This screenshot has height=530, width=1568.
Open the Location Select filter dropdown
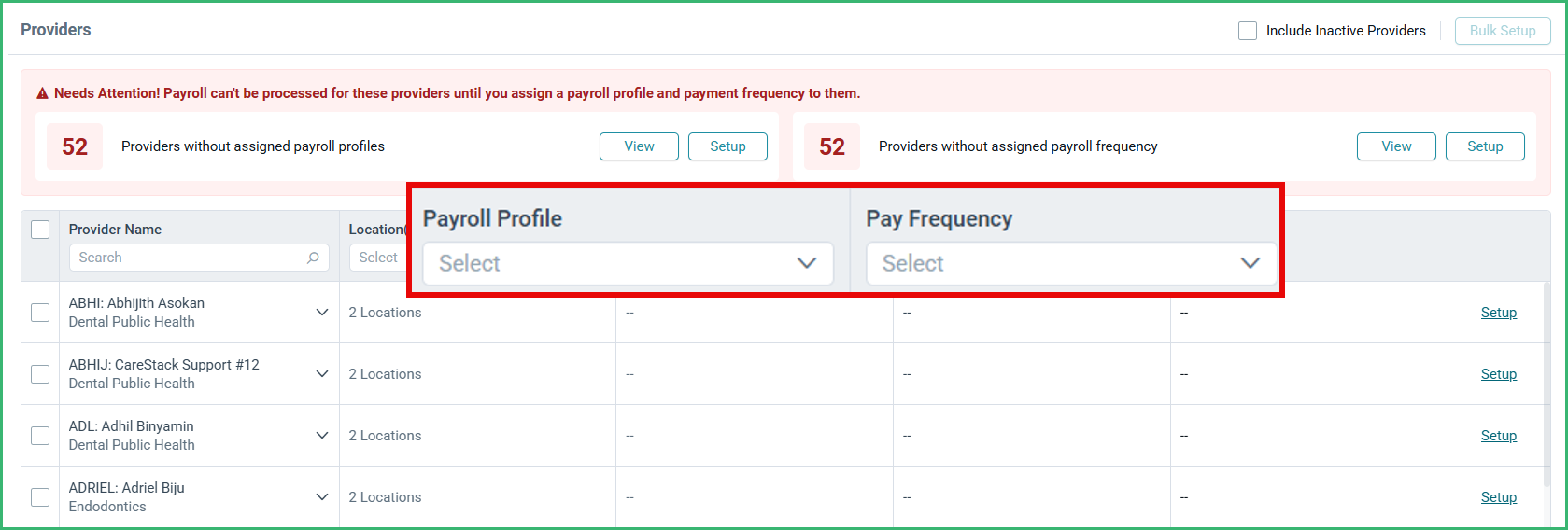pos(378,258)
